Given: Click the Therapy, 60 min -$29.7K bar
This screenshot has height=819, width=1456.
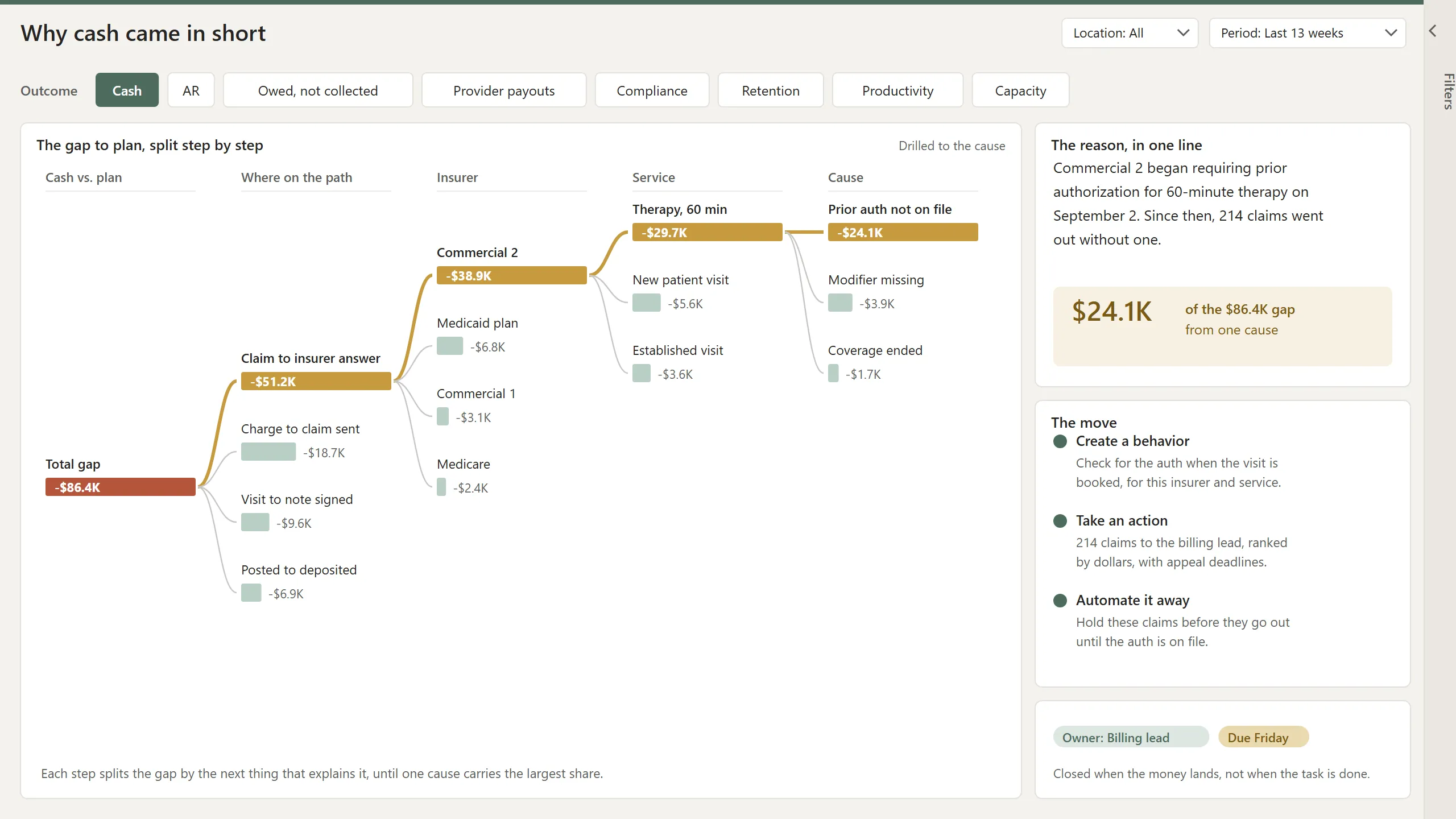Looking at the screenshot, I should [x=708, y=232].
